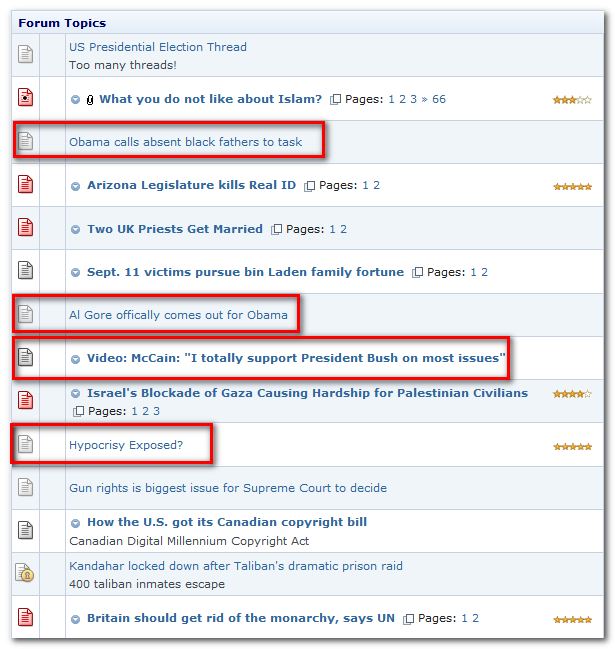Click the paperclip attachment icon on Islam thread
The width and height of the screenshot is (615, 649).
(90, 100)
